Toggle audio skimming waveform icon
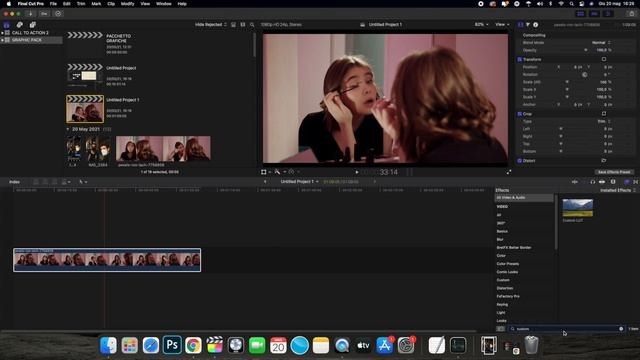The width and height of the screenshot is (640, 360). coord(575,182)
